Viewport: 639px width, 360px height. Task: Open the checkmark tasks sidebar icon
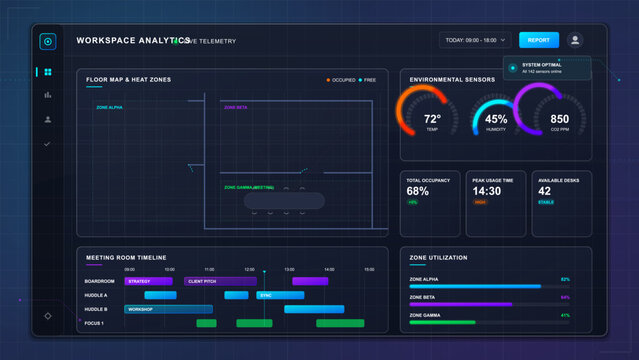point(47,144)
